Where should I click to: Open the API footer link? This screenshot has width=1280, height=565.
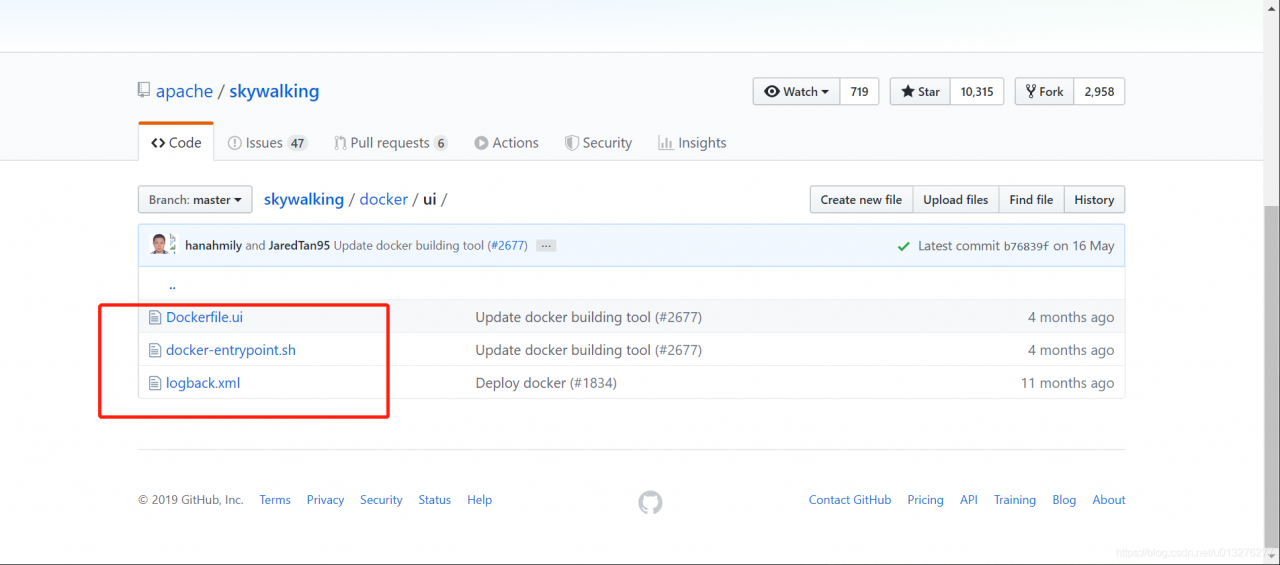pyautogui.click(x=969, y=500)
